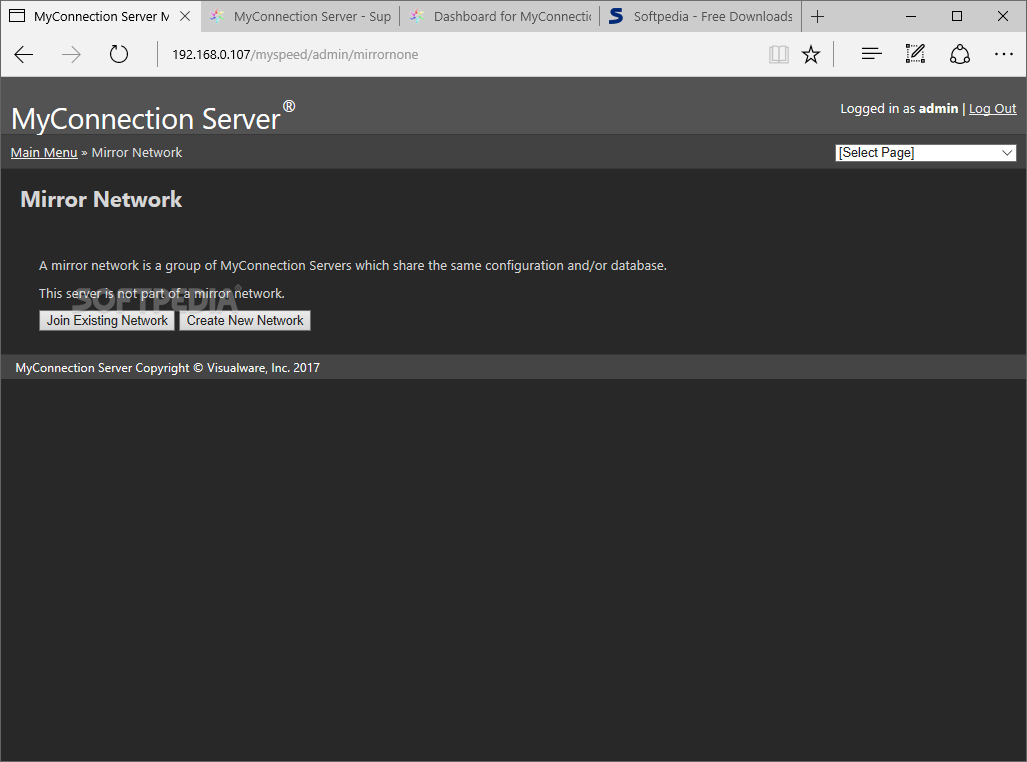Screen dimensions: 1027x762
Task: Close the MyConnection Server M tab
Action: (185, 16)
